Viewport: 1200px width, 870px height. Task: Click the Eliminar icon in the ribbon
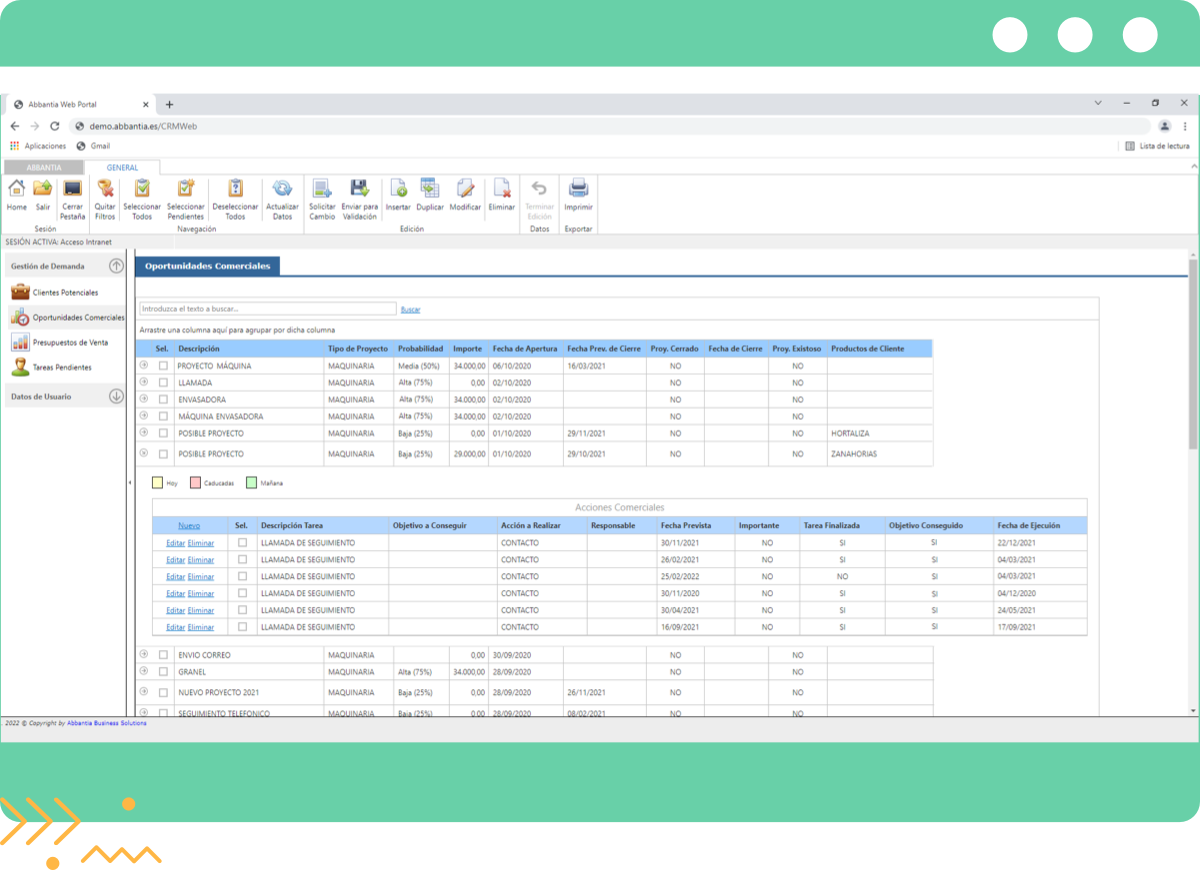tap(502, 189)
